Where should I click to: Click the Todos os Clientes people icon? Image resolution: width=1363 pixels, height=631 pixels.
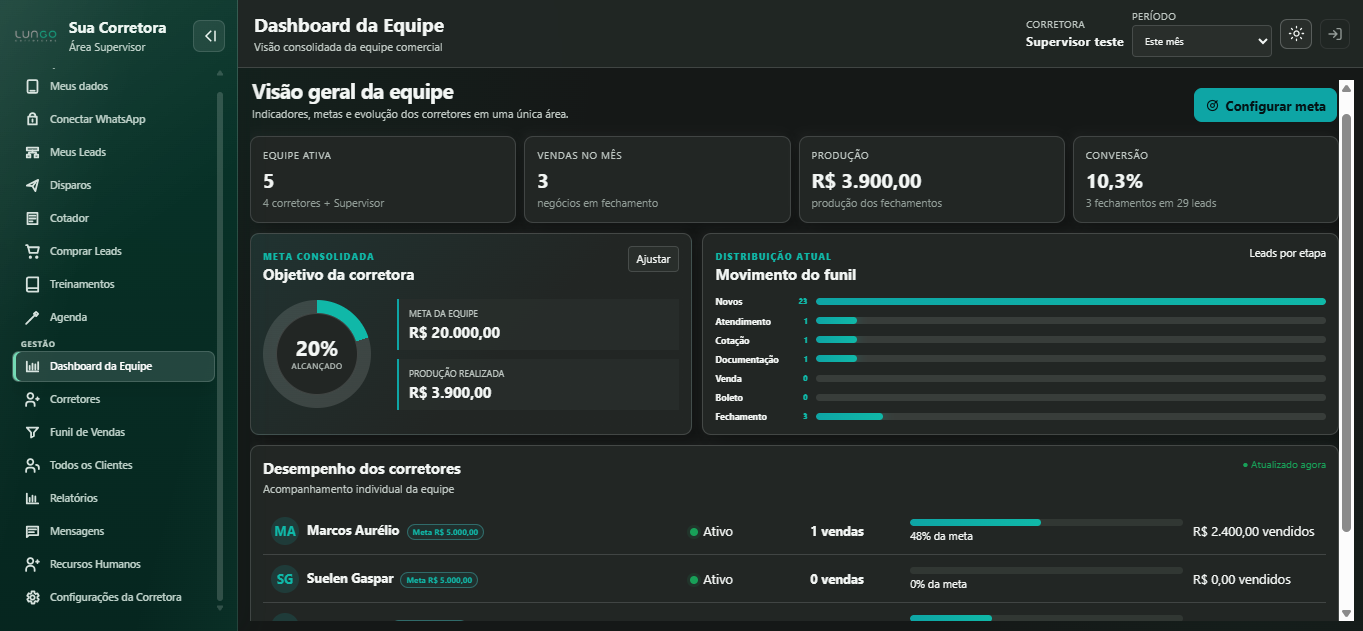pos(32,465)
